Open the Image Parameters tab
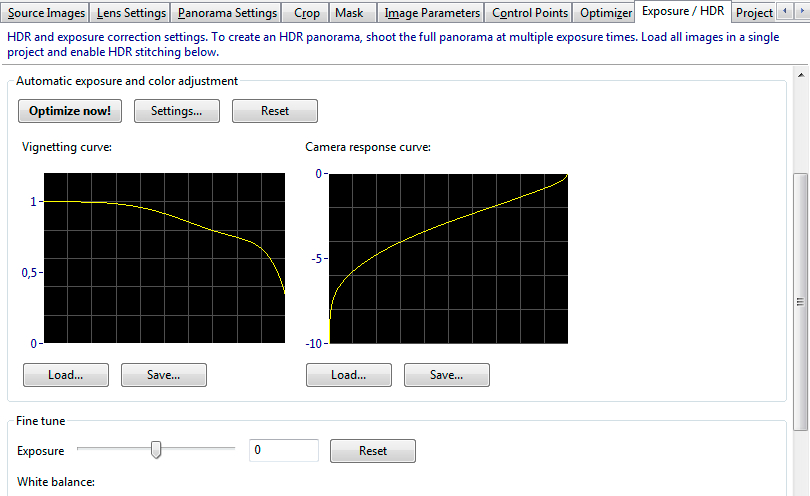 coord(432,13)
